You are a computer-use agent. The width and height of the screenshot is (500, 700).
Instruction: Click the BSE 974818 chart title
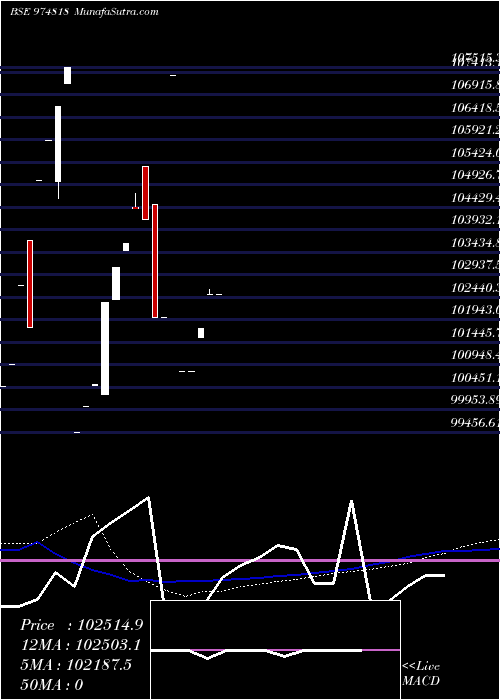[x=39, y=12]
